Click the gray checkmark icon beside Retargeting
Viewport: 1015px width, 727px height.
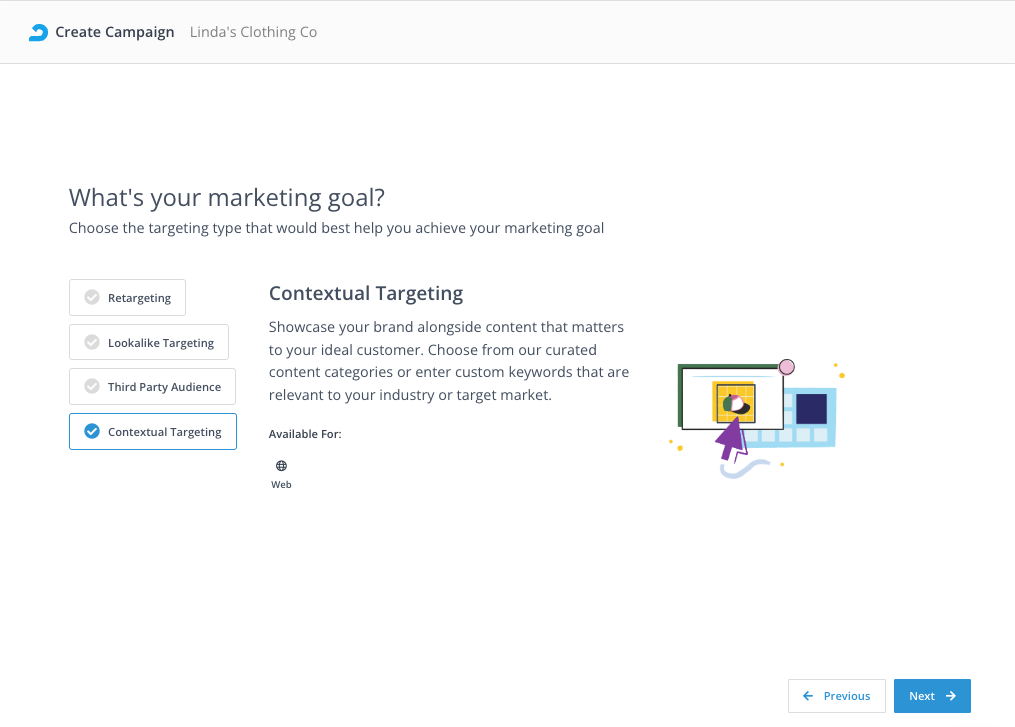point(92,297)
